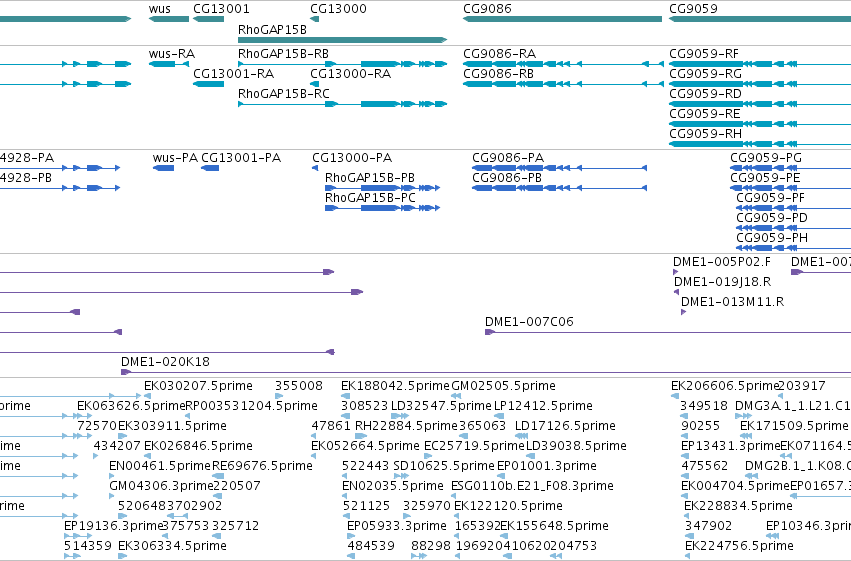The width and height of the screenshot is (851, 561).
Task: Open the EK026846.5prime EST label
Action: pyautogui.click(x=199, y=447)
